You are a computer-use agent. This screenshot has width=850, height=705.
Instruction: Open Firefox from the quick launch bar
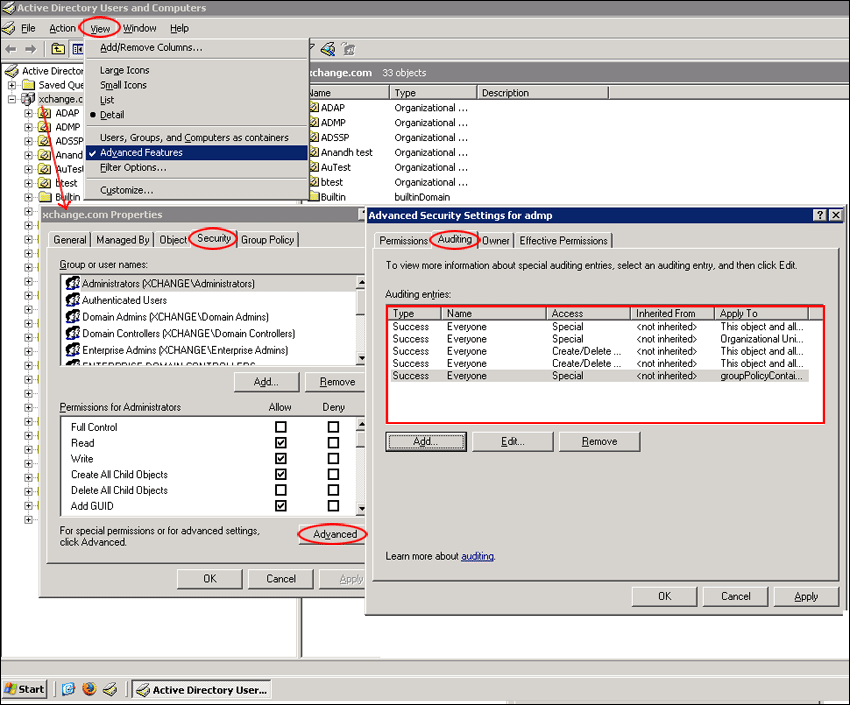89,689
